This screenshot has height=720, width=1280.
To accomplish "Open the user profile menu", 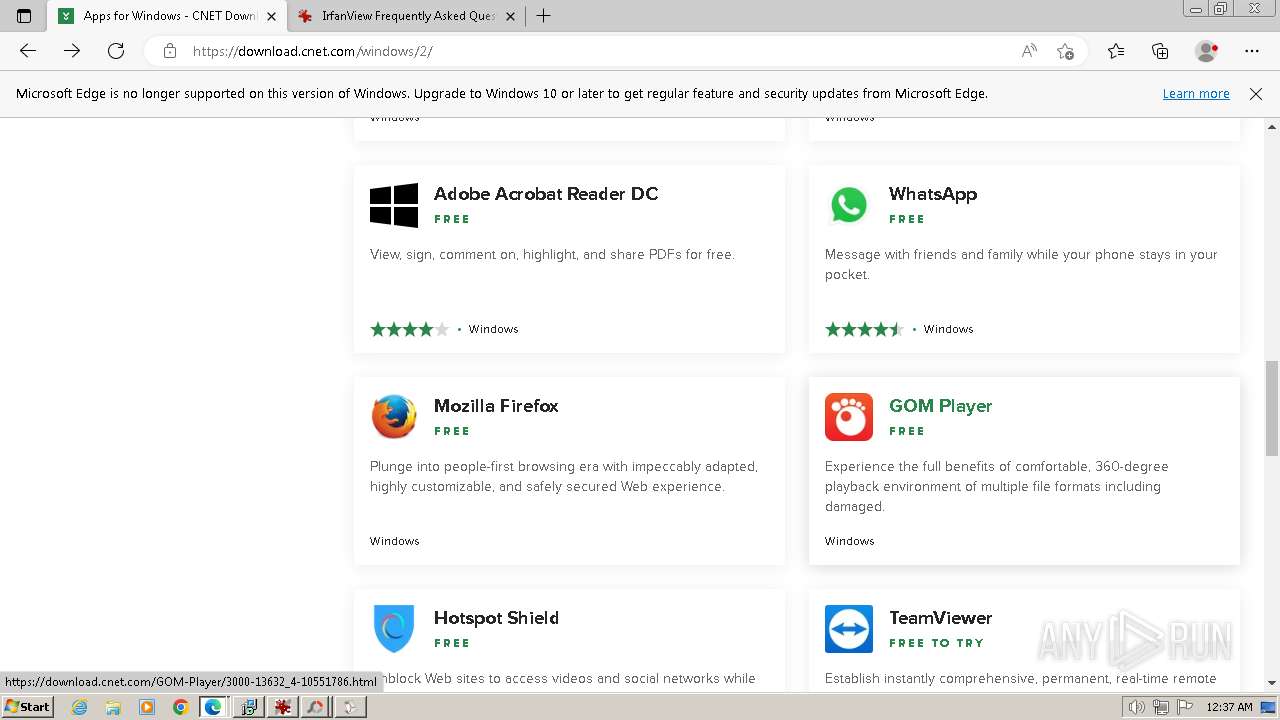I will [x=1207, y=51].
